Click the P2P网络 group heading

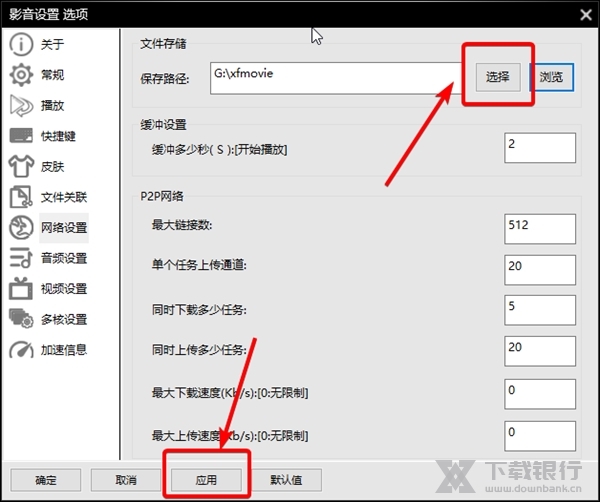[x=162, y=196]
